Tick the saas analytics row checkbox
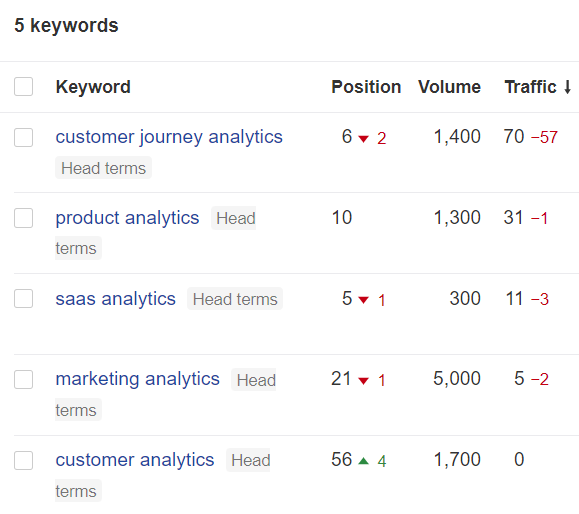Viewport: 579px width, 514px height. (x=23, y=298)
